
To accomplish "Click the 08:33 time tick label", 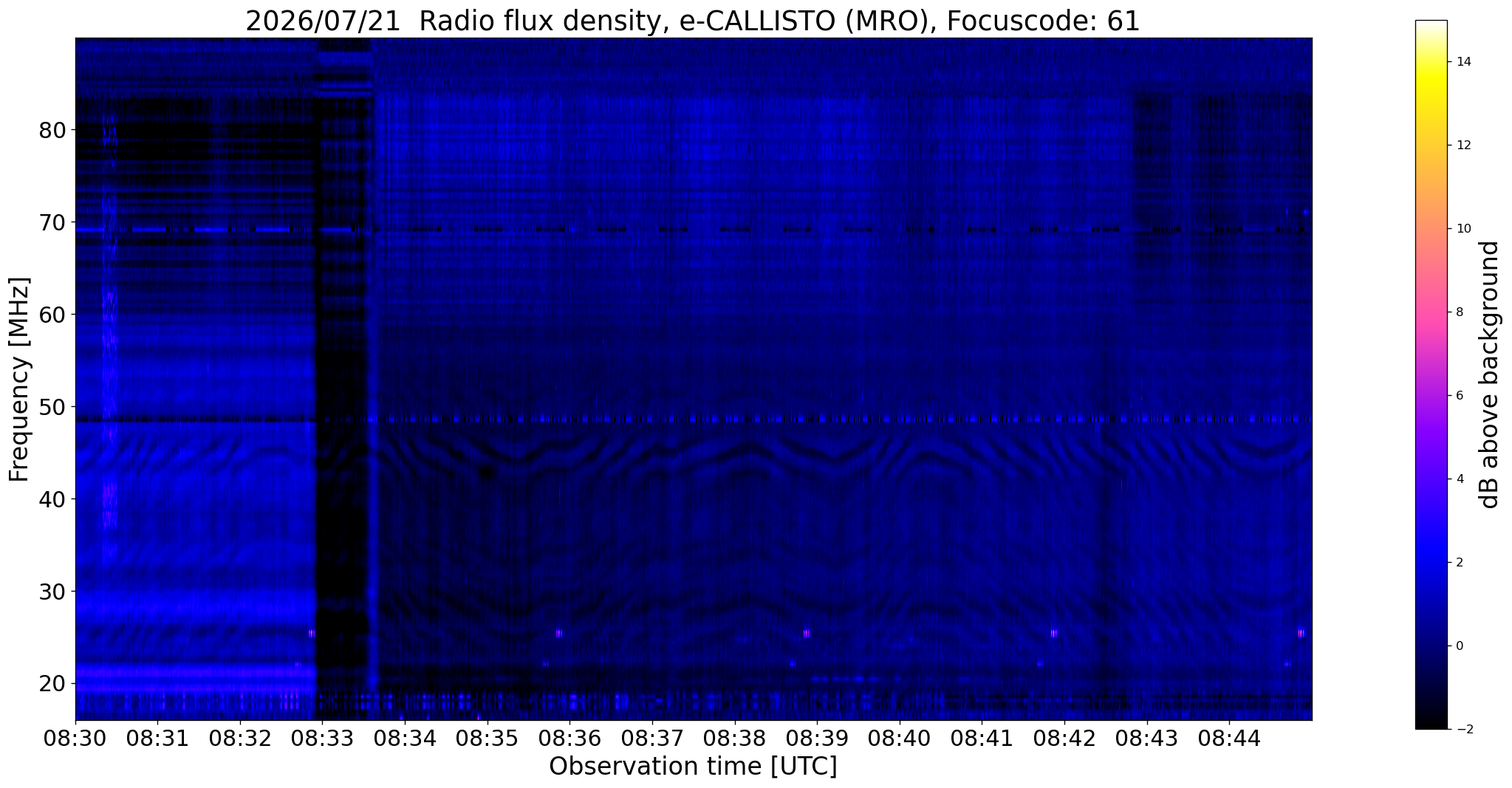I will (322, 738).
